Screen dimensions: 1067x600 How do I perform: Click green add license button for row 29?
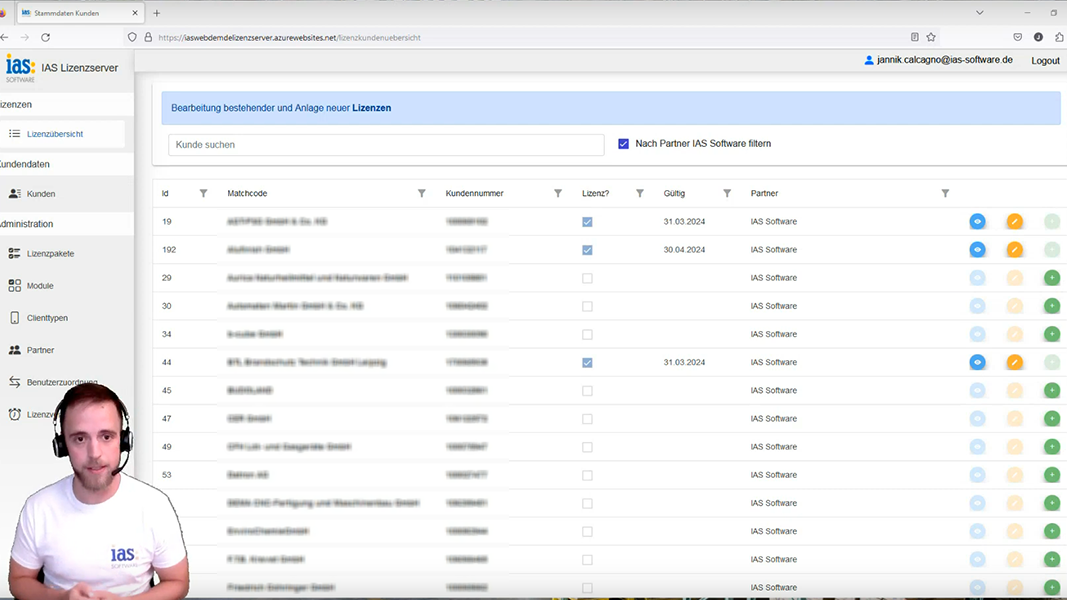1051,278
